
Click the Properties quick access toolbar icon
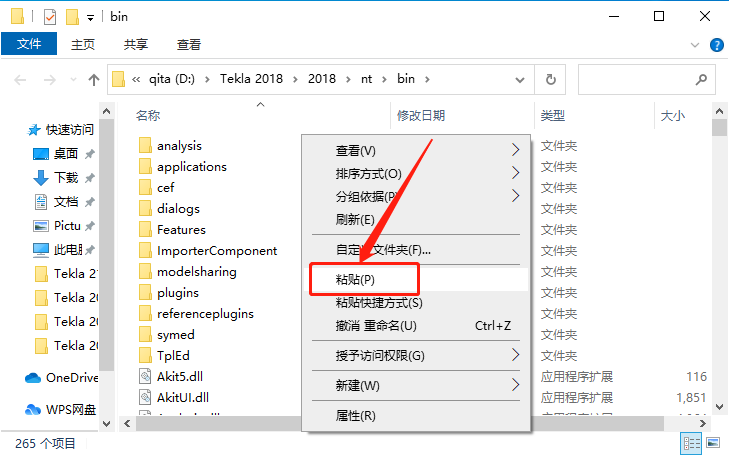point(50,17)
